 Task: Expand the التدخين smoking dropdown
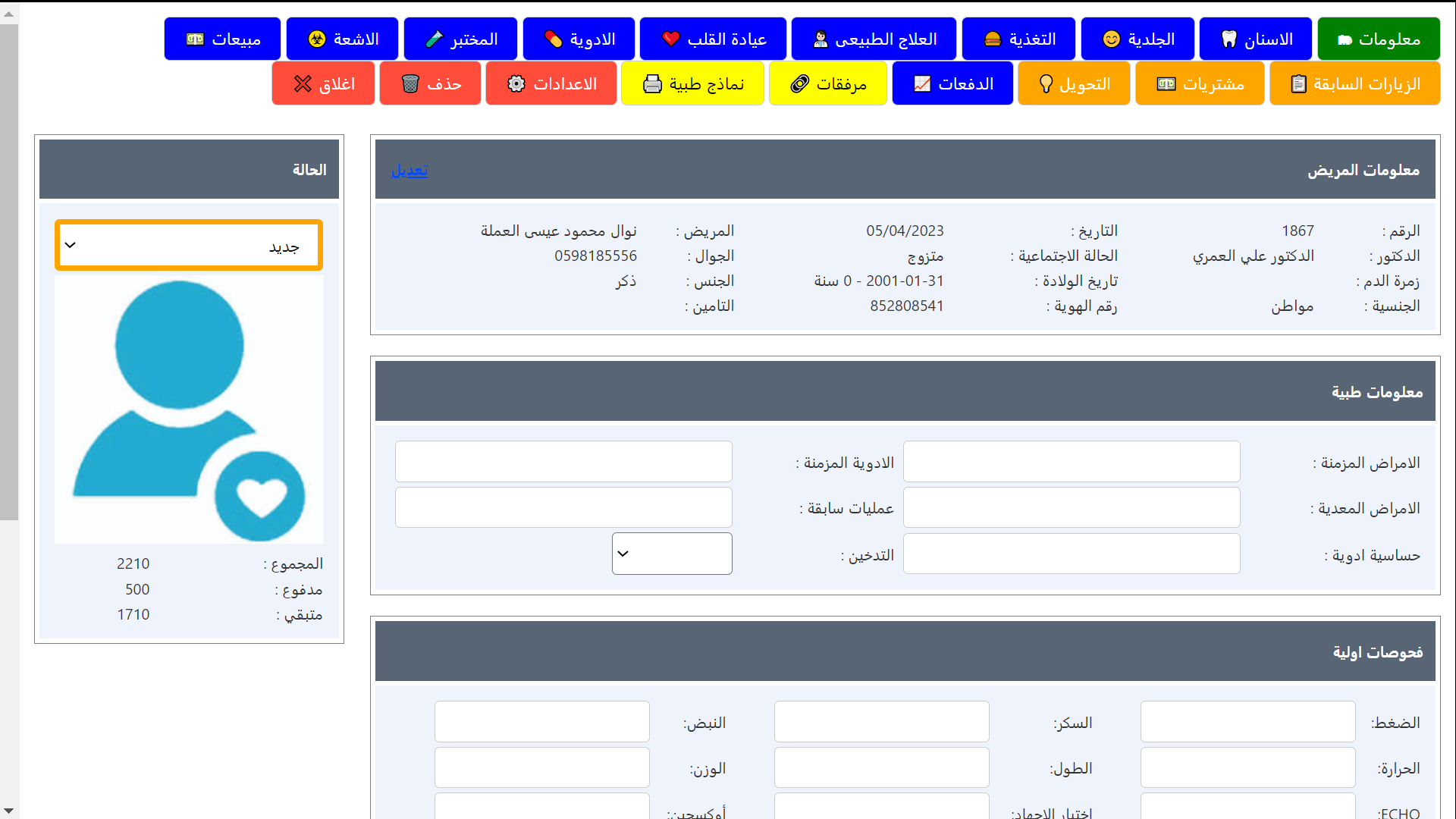[x=672, y=554]
